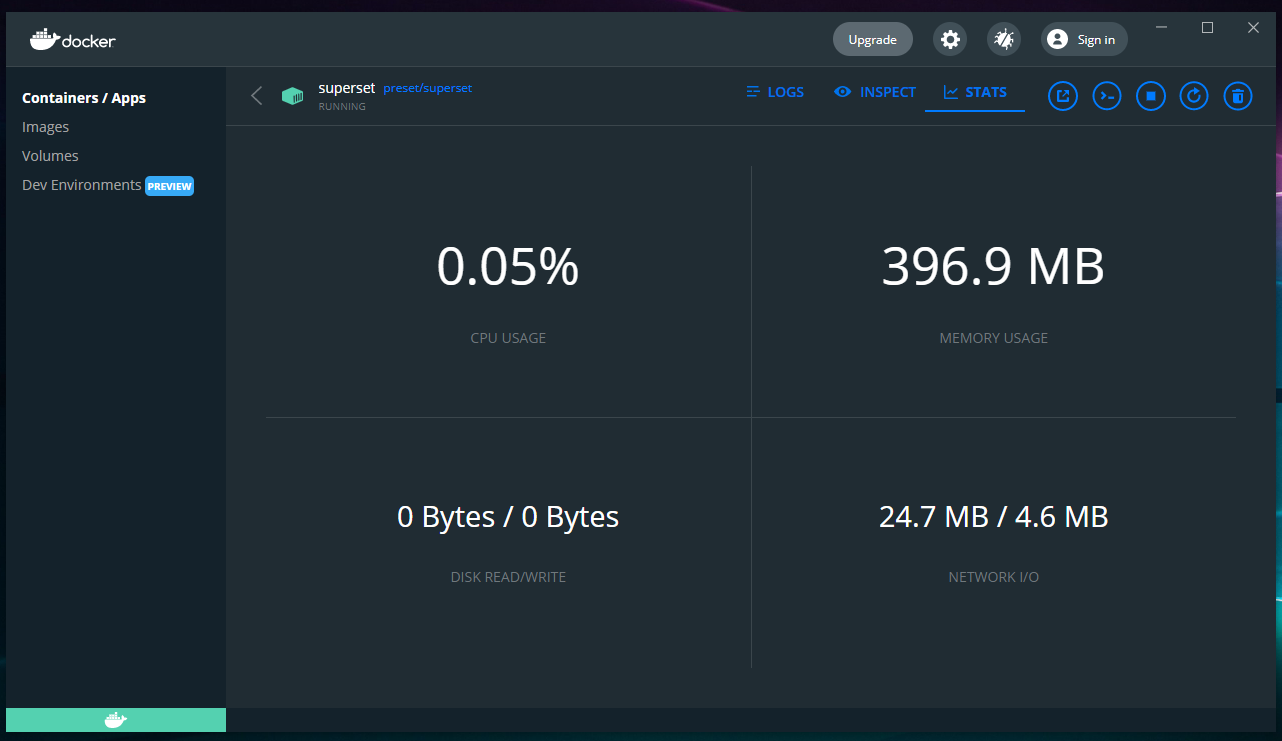Click the PREVIEW badge
The width and height of the screenshot is (1282, 741).
click(169, 186)
